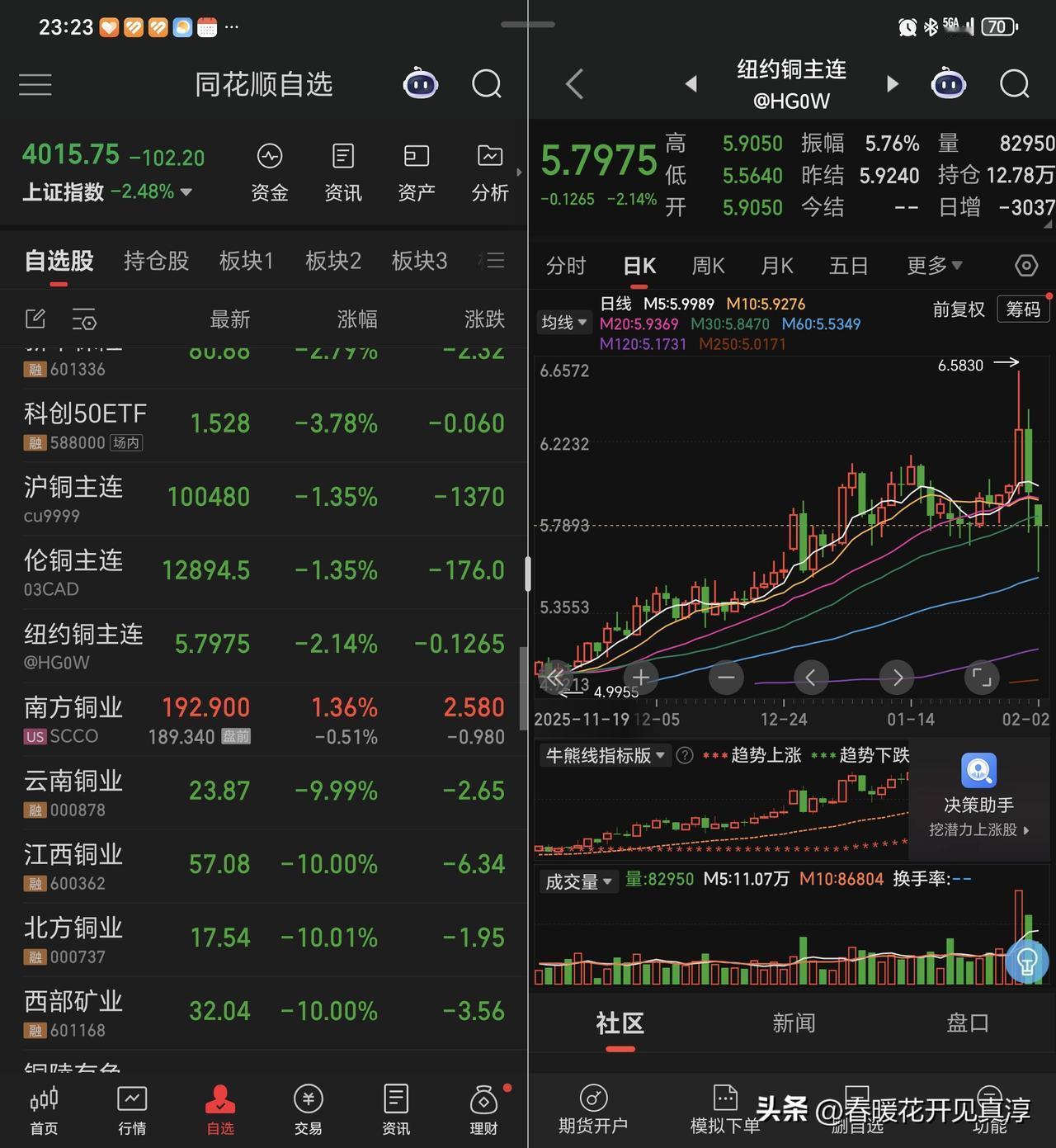This screenshot has height=1148, width=1056.
Task: Show help for 牛熊线指标版 indicator
Action: point(684,755)
